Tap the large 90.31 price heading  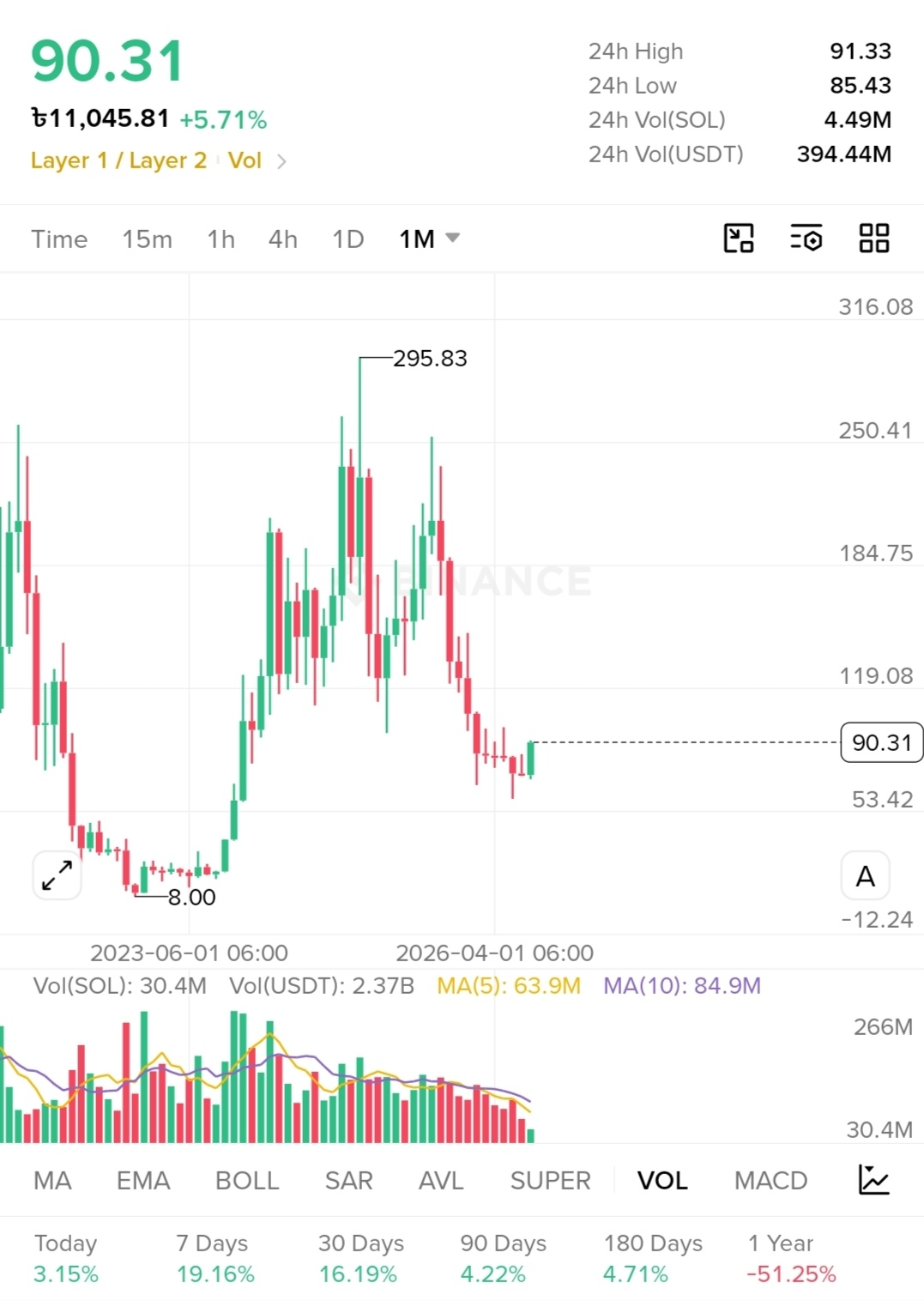[107, 62]
